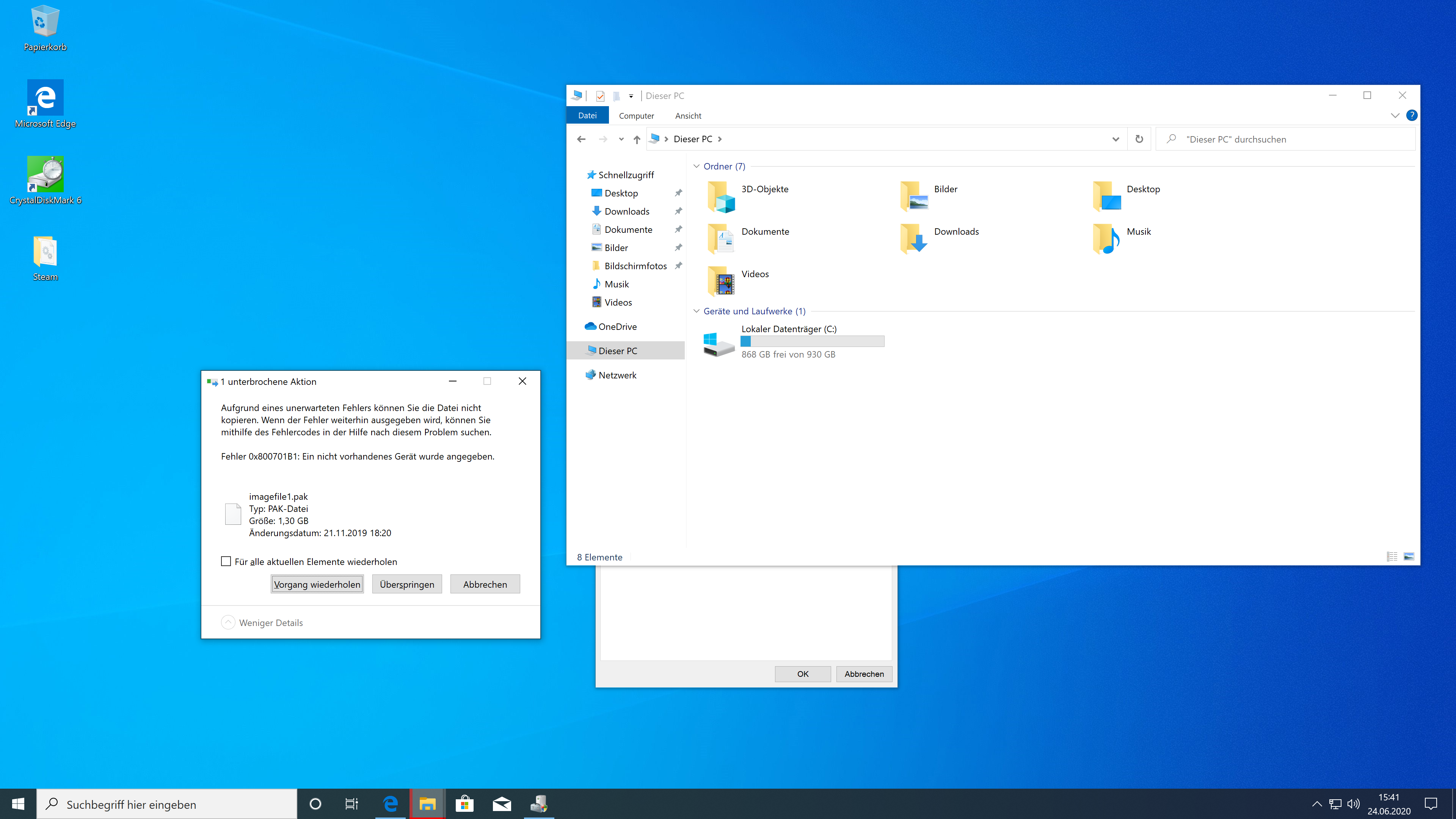Open address bar history dropdown
The height and width of the screenshot is (819, 1456).
pyautogui.click(x=1115, y=139)
